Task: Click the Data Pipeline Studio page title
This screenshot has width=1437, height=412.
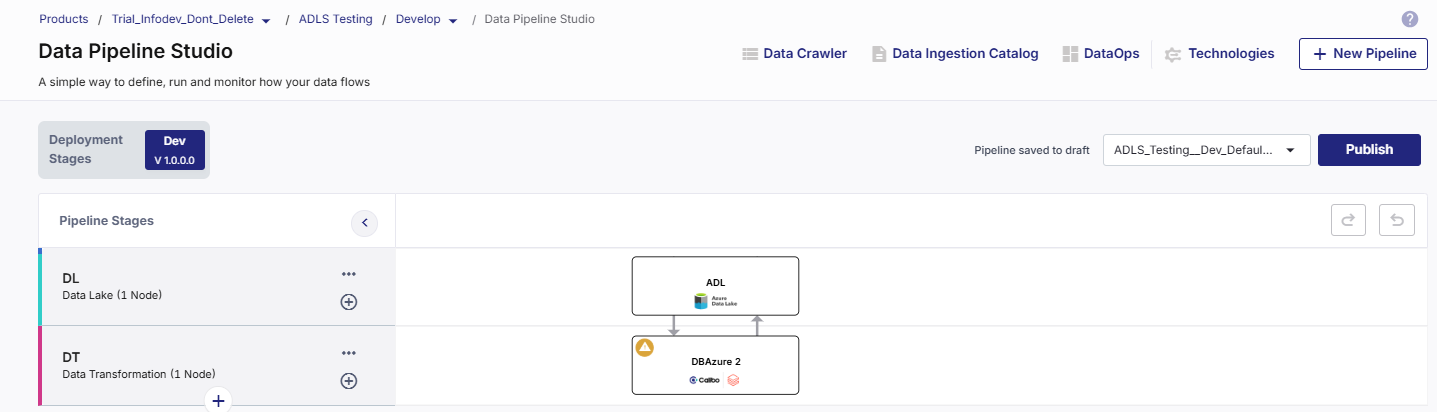Action: tap(135, 51)
